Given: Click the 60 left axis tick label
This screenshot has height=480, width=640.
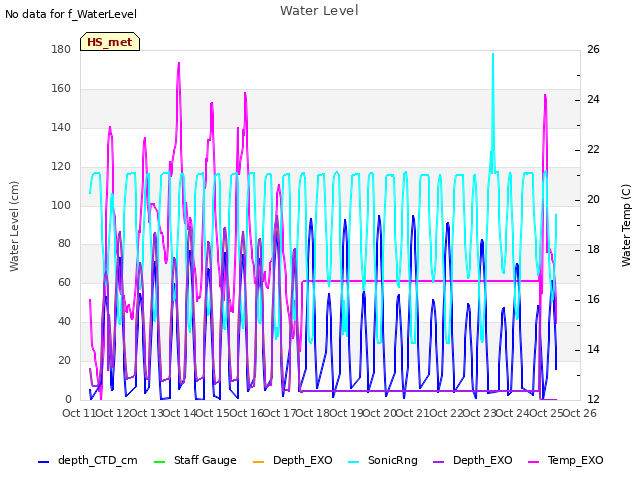Looking at the screenshot, I should [x=64, y=282].
